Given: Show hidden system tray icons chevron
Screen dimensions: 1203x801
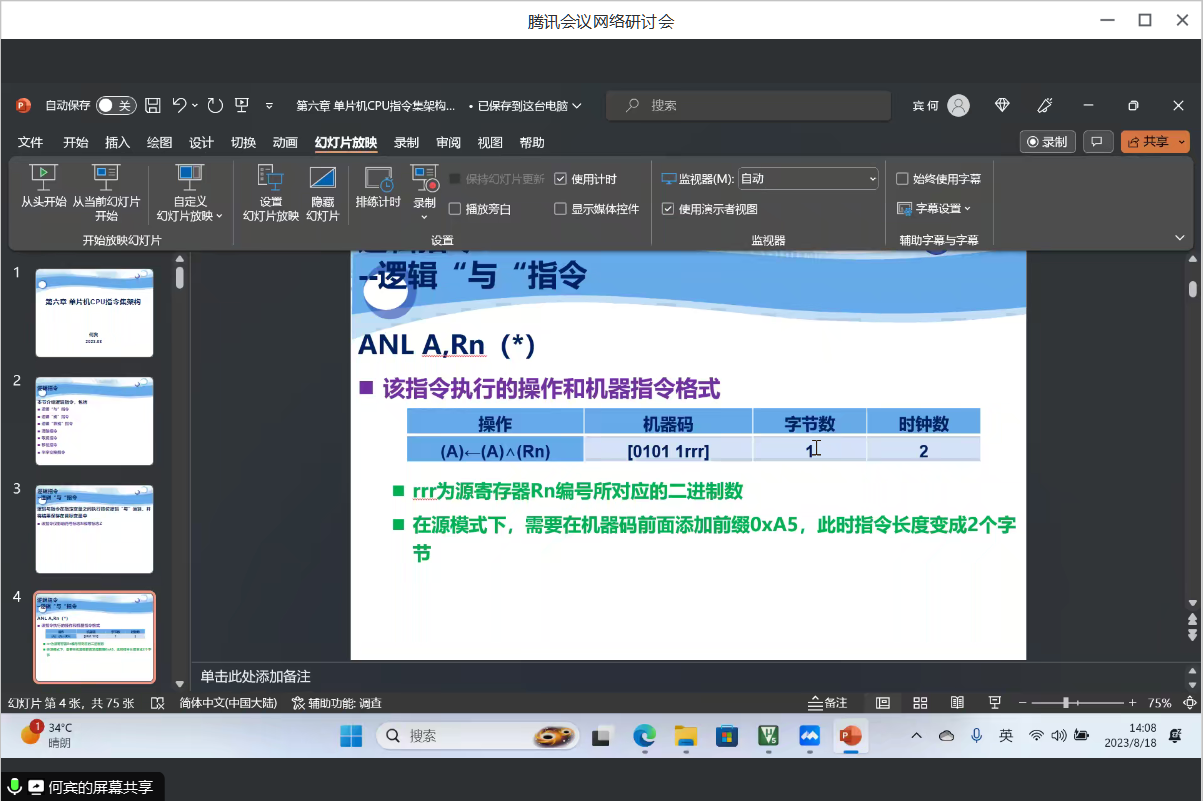Looking at the screenshot, I should pyautogui.click(x=916, y=736).
